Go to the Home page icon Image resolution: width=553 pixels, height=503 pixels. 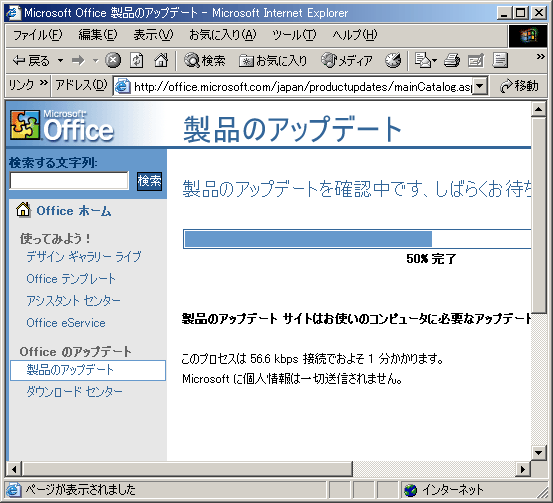(161, 61)
